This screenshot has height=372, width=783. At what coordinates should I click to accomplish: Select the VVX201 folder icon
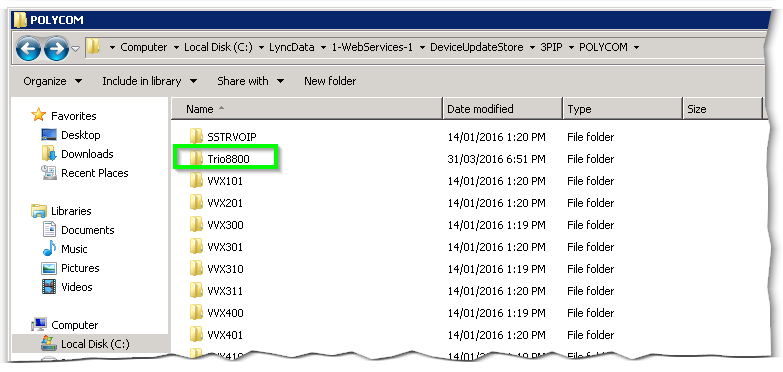pos(196,202)
